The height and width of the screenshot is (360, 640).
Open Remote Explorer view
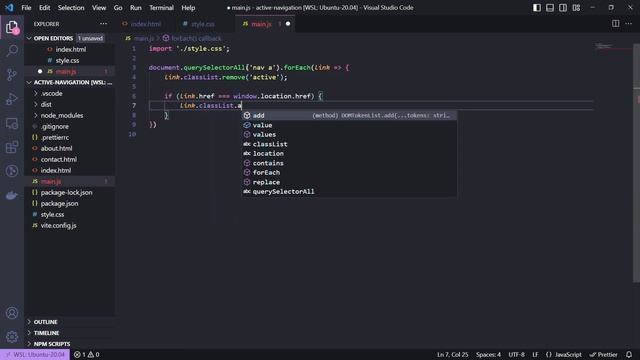coord(12,123)
